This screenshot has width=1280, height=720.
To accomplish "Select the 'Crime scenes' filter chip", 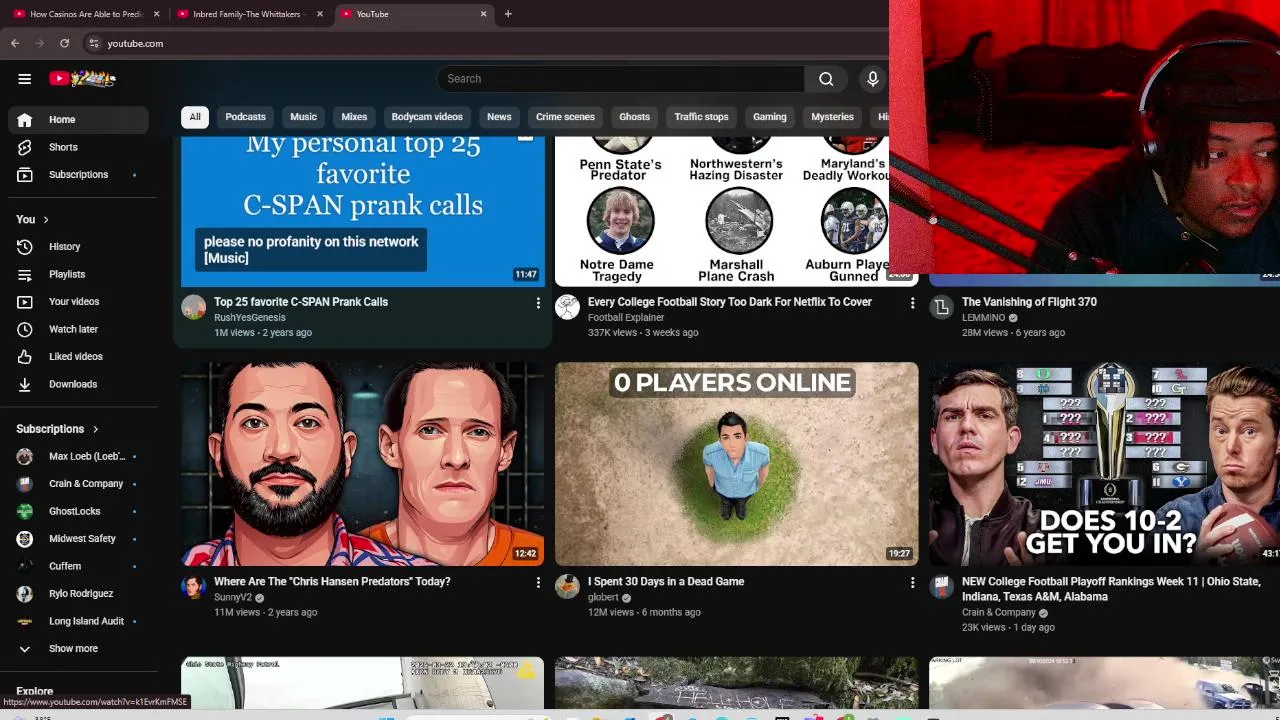I will point(565,117).
